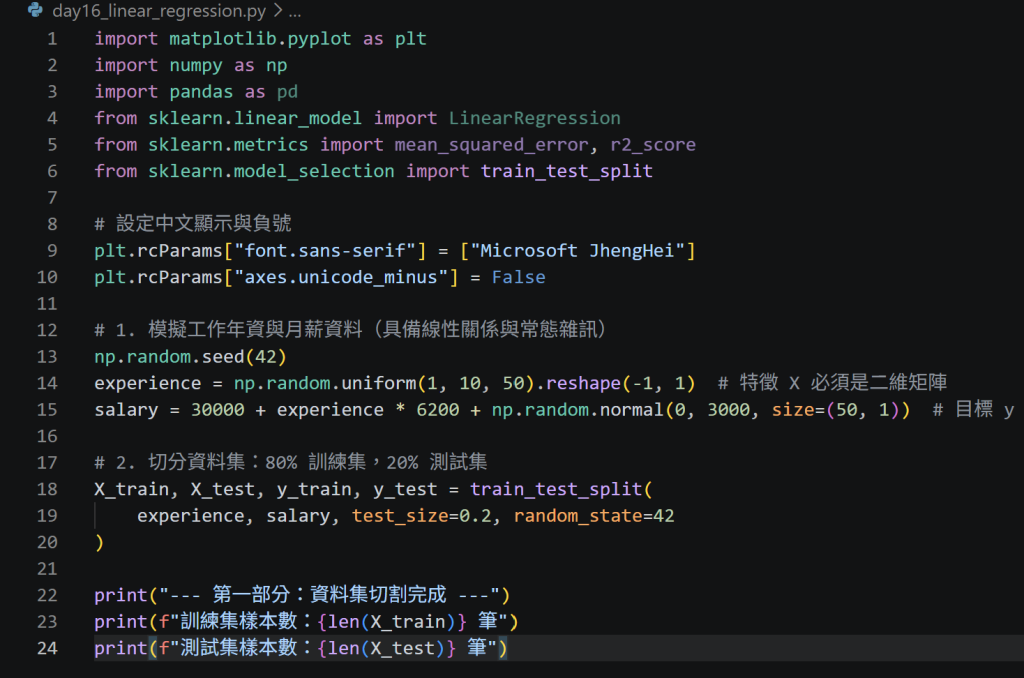Expand the breadcrumb ellipsis after the file name
Image resolution: width=1024 pixels, height=678 pixels.
click(295, 11)
